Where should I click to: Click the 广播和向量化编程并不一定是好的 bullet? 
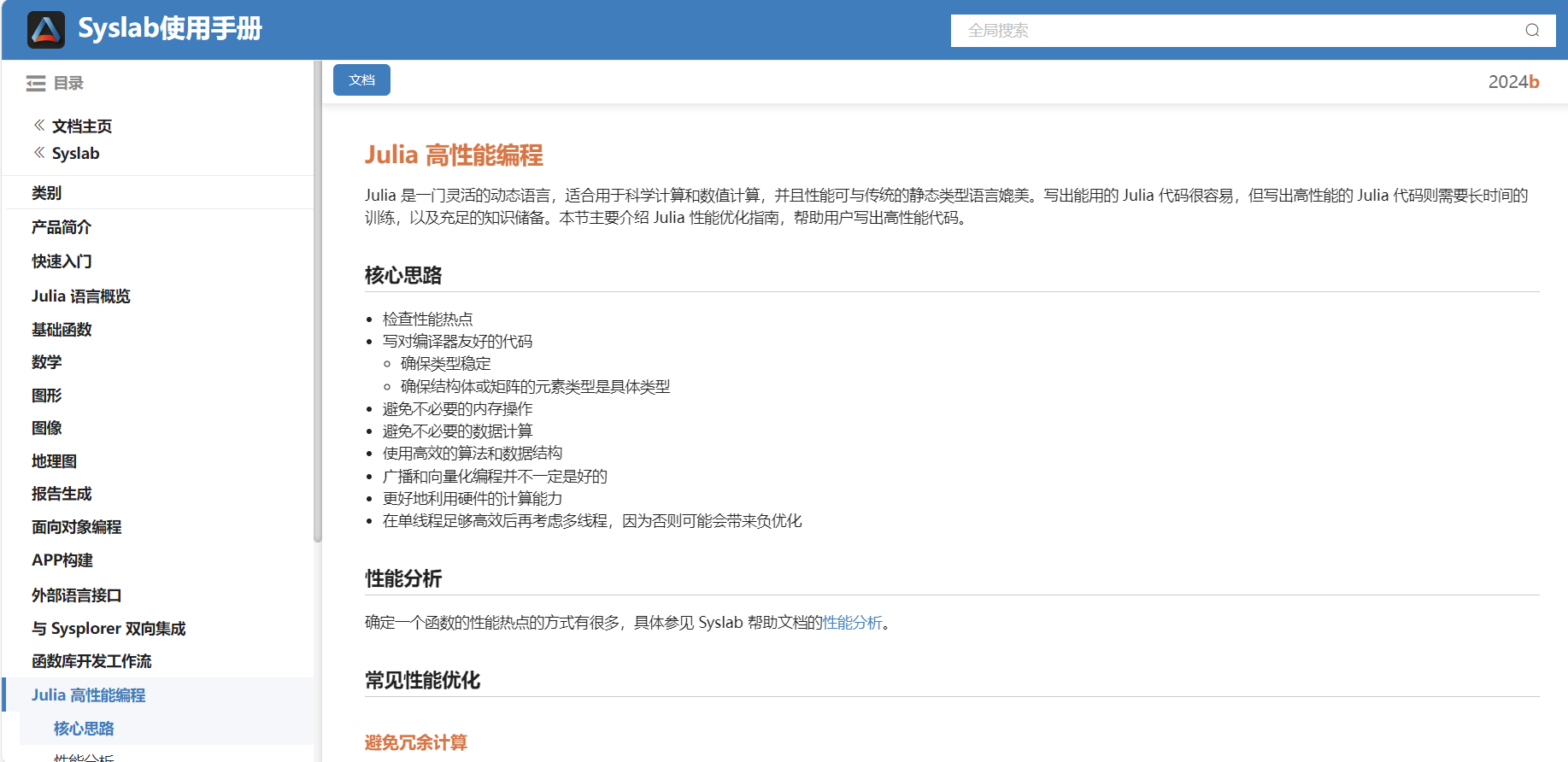pos(495,477)
